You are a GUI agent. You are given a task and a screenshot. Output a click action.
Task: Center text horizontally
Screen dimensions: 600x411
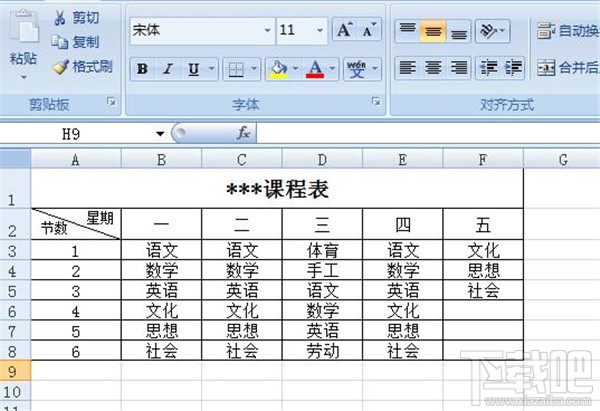pyautogui.click(x=433, y=68)
